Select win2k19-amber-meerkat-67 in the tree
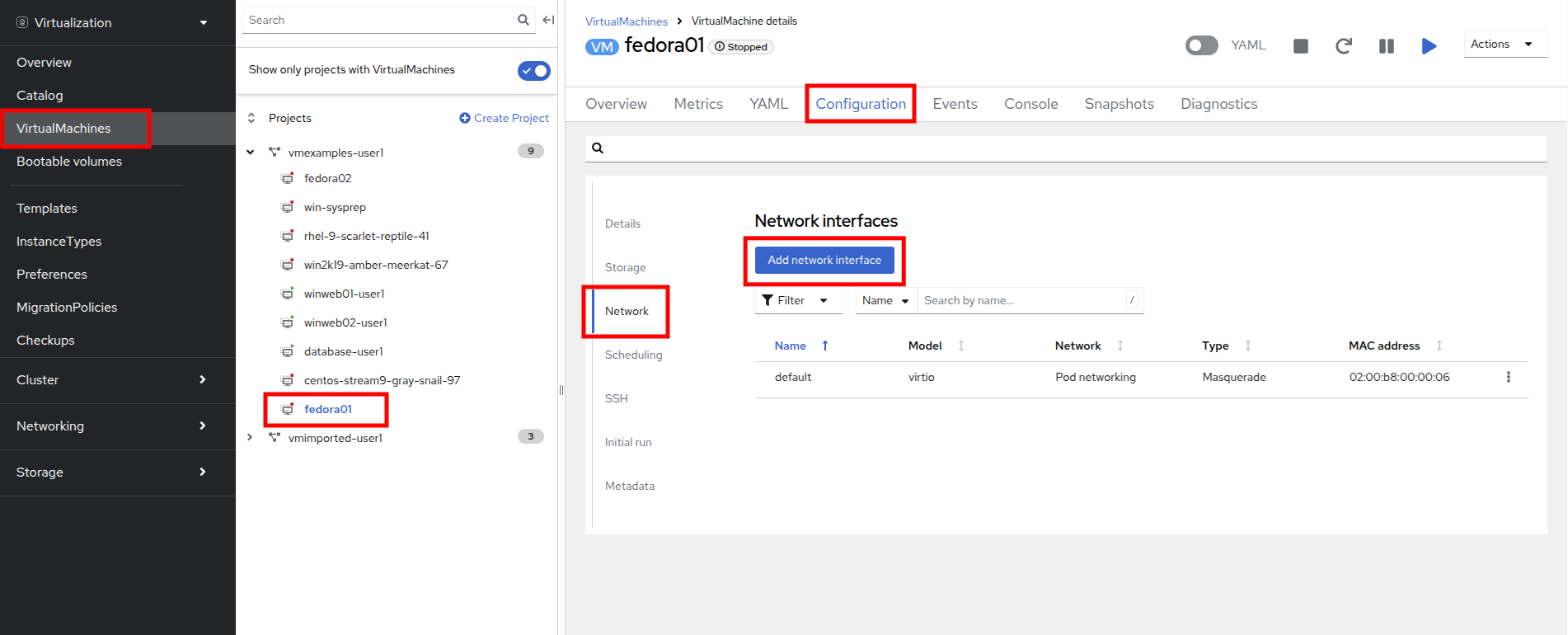 (376, 265)
